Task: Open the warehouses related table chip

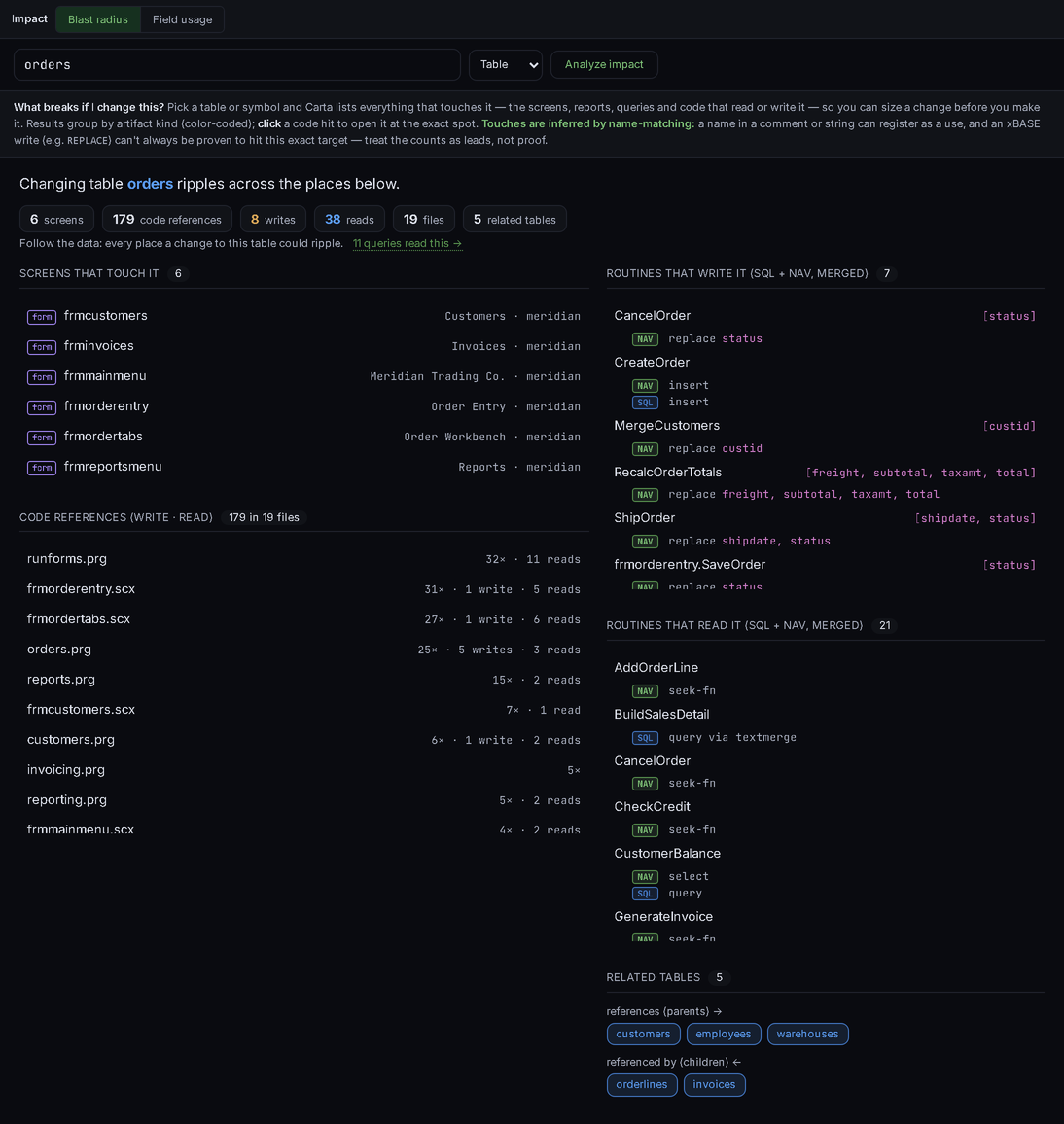Action: [807, 1034]
